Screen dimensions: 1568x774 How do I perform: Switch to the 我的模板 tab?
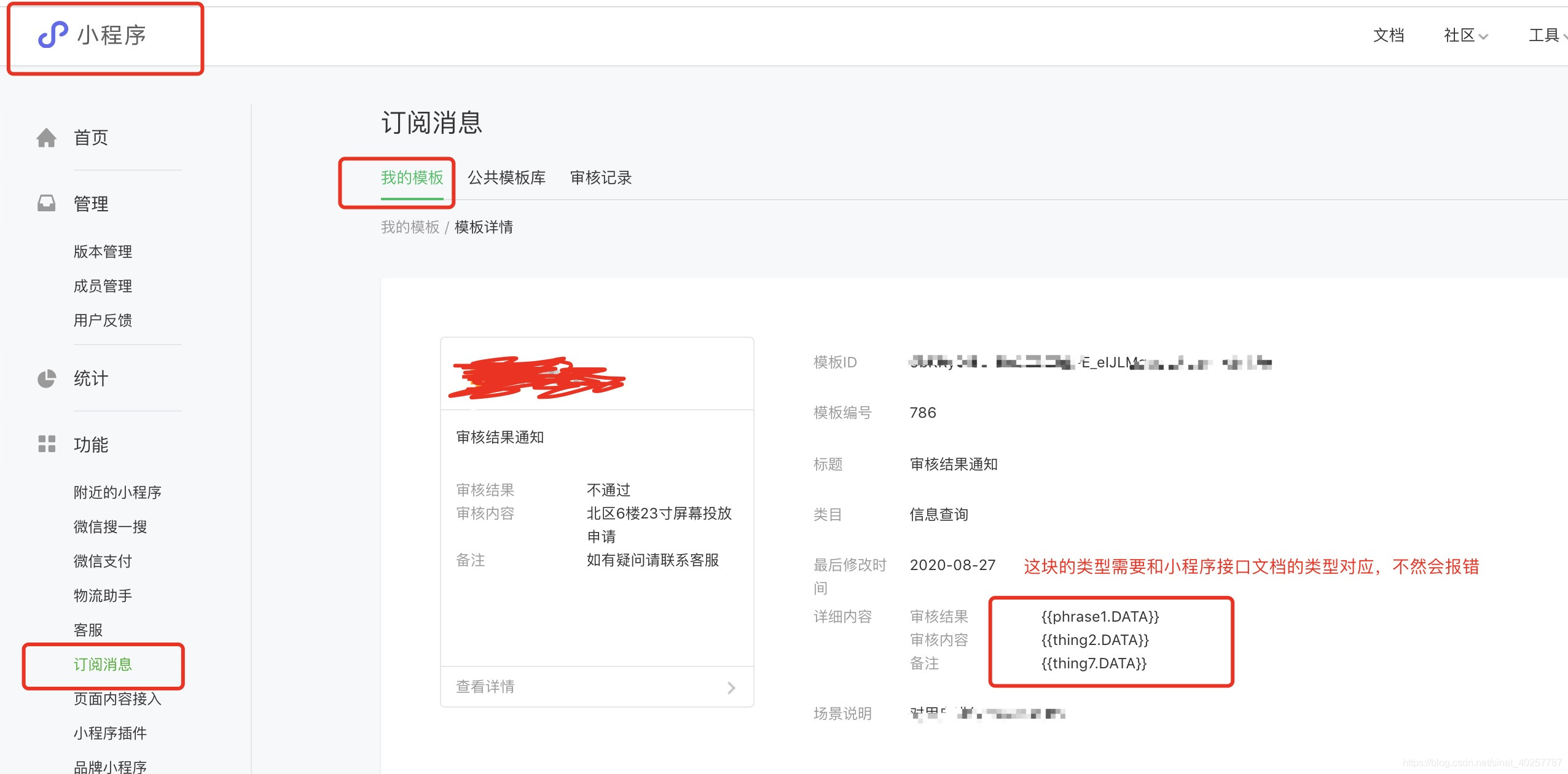point(412,178)
